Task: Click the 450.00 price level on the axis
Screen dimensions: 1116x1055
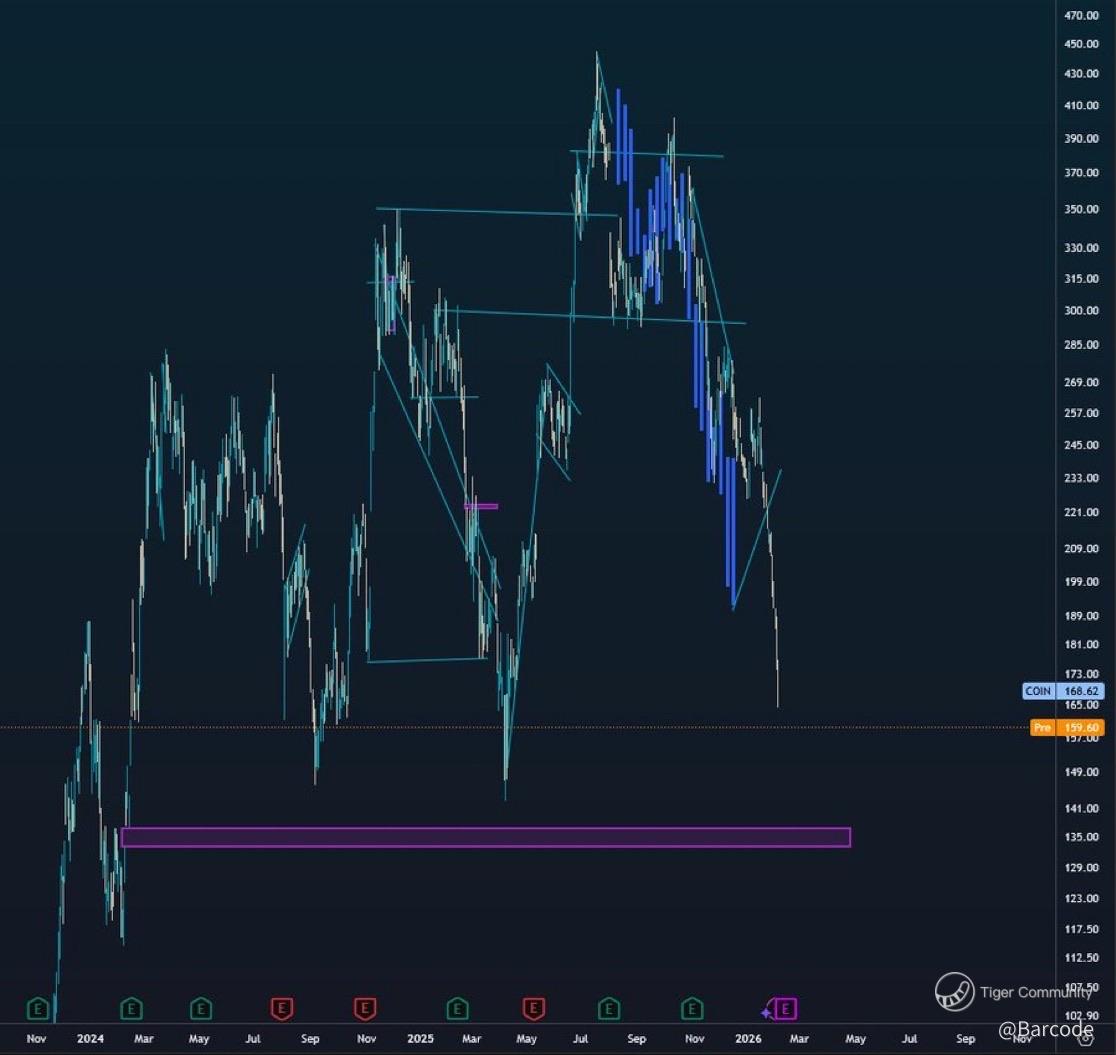Action: click(x=1082, y=43)
